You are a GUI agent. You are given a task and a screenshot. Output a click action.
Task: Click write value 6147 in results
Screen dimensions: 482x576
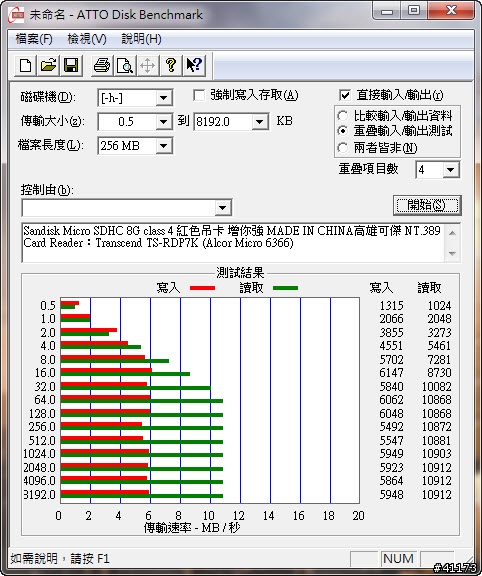point(391,373)
